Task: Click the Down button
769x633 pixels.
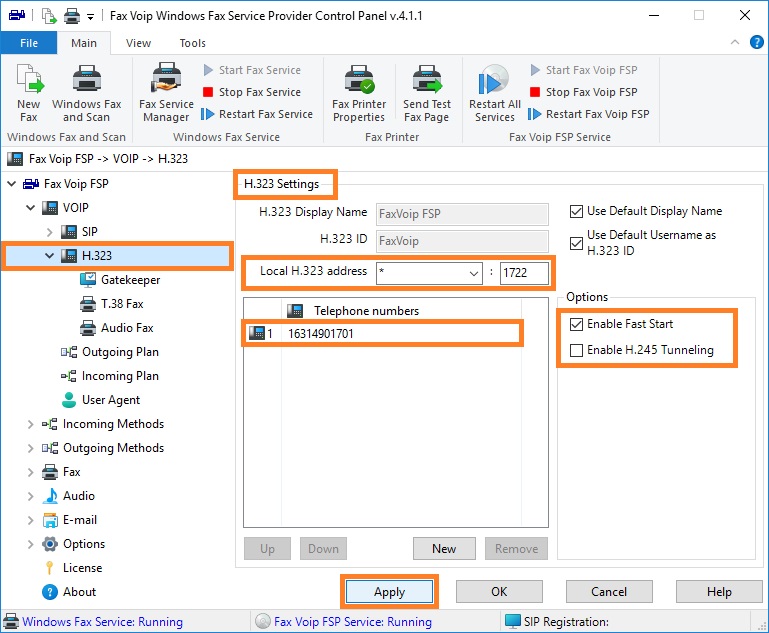Action: (x=323, y=549)
